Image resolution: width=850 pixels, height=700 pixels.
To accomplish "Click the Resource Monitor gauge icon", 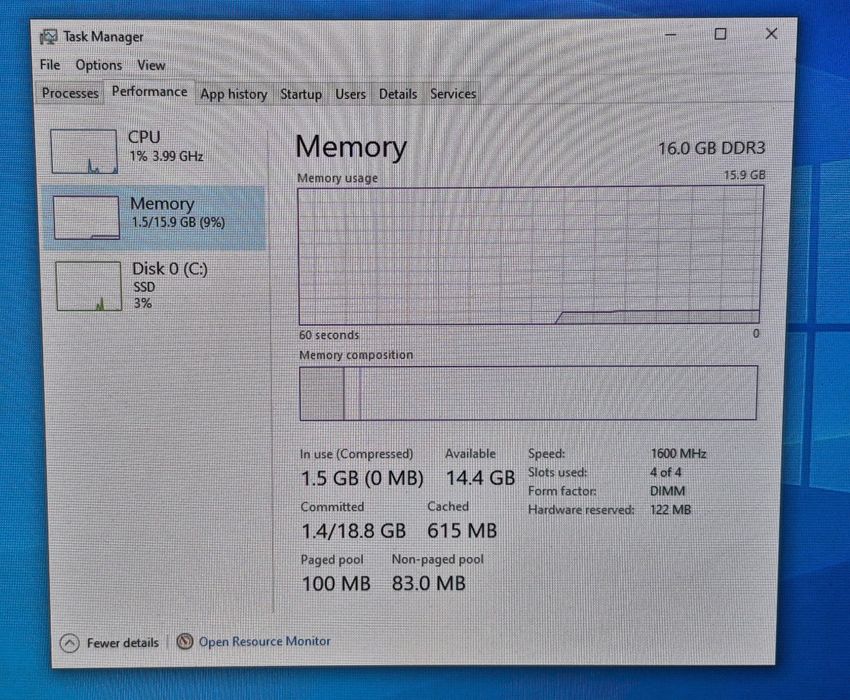I will point(185,642).
